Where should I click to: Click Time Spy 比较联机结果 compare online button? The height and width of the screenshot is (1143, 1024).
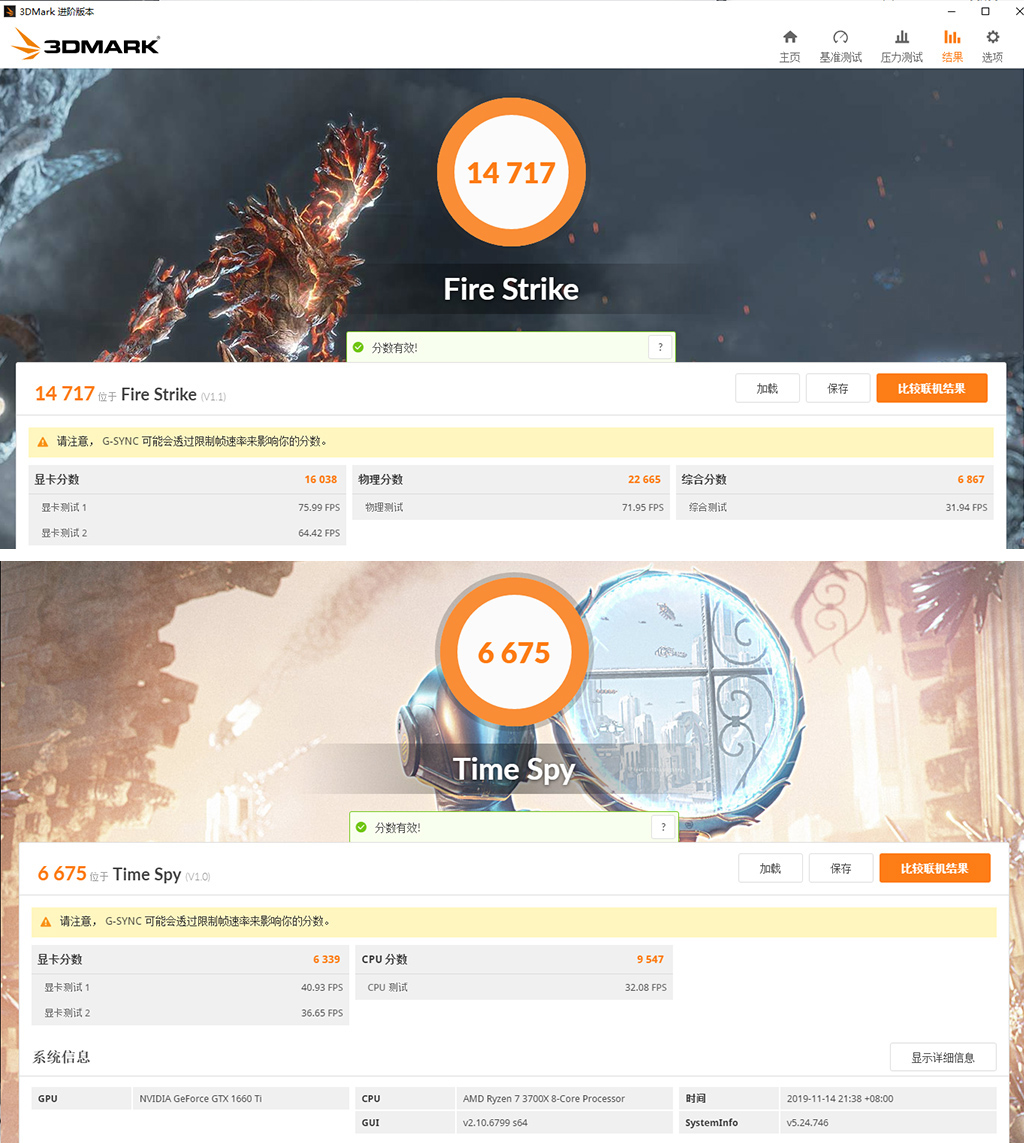click(x=934, y=868)
